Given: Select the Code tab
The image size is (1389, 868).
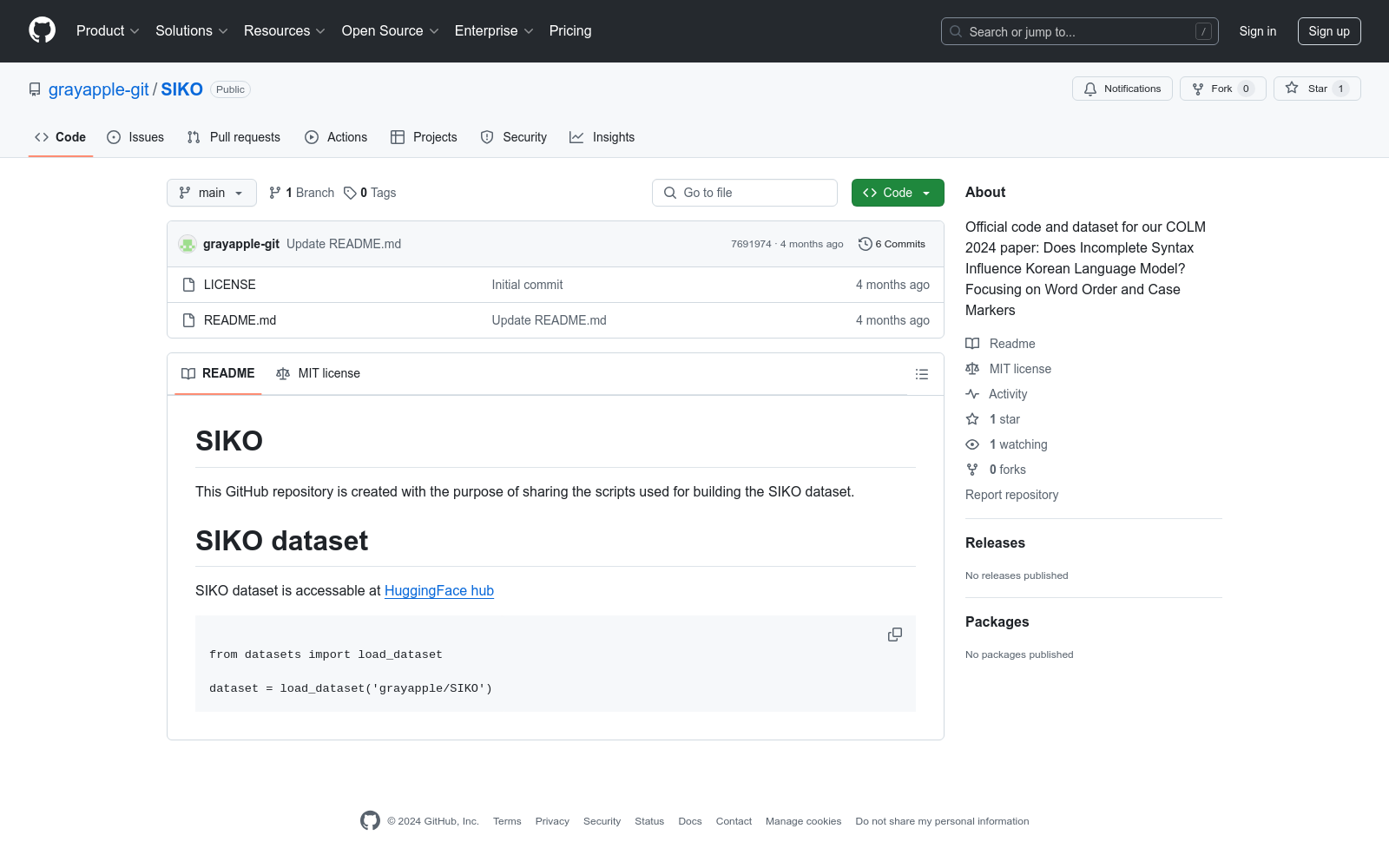Looking at the screenshot, I should [x=61, y=137].
